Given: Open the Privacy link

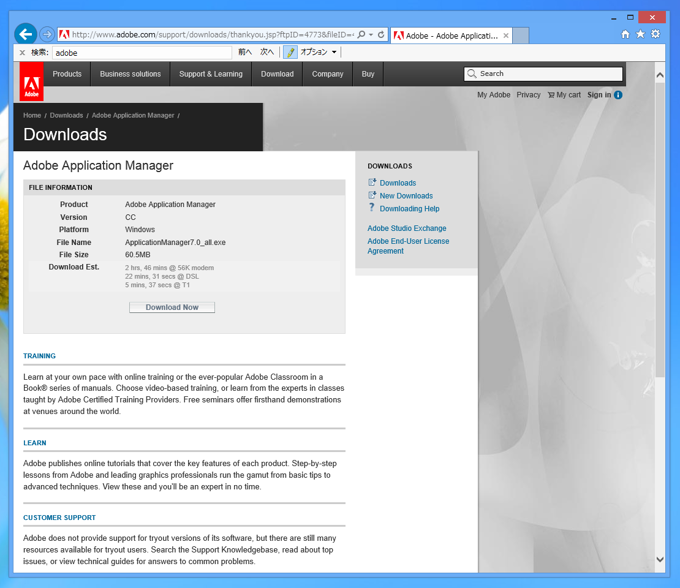Looking at the screenshot, I should coord(528,95).
